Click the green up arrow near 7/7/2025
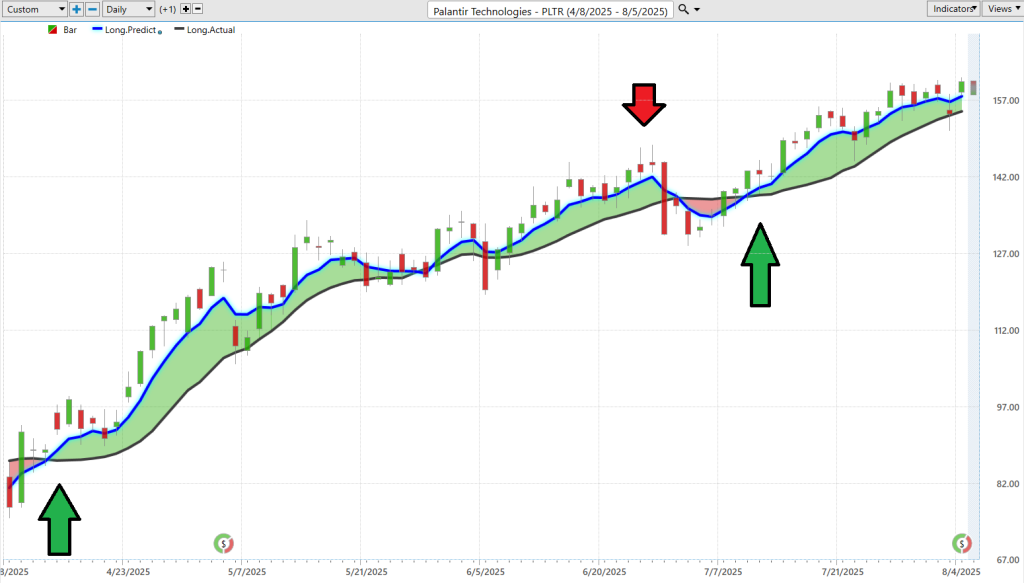Viewport: 1024px width, 583px height. tap(760, 265)
